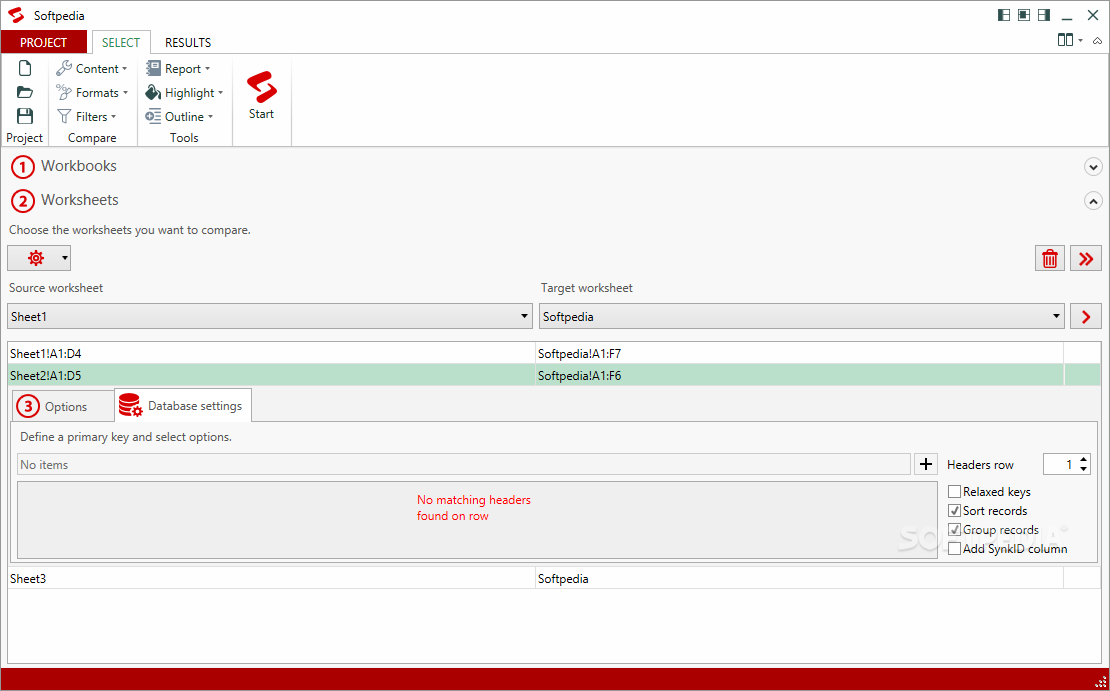This screenshot has width=1110, height=691.
Task: Add worksheet pair with single arrow
Action: pyautogui.click(x=1086, y=316)
